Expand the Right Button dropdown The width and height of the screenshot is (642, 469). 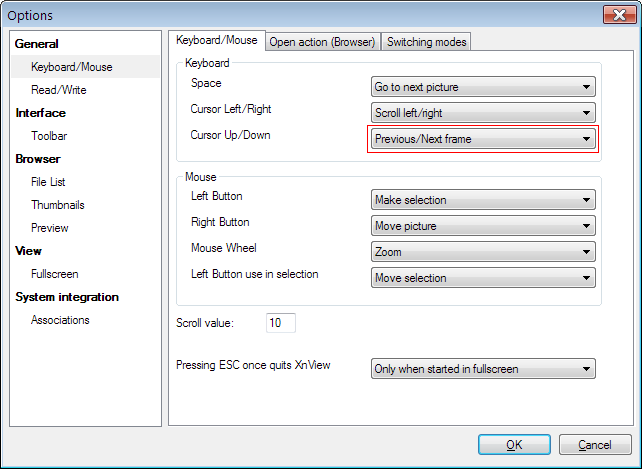click(x=483, y=226)
